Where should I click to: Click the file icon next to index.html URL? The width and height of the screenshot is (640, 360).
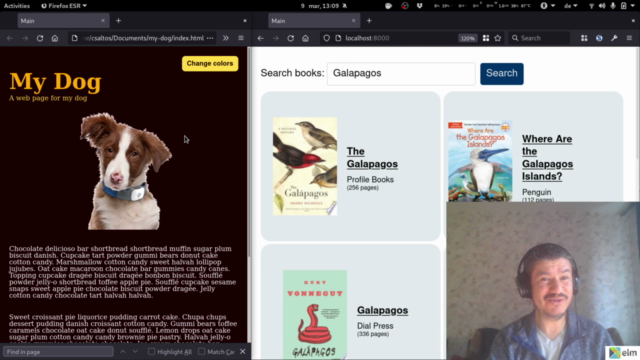click(74, 38)
